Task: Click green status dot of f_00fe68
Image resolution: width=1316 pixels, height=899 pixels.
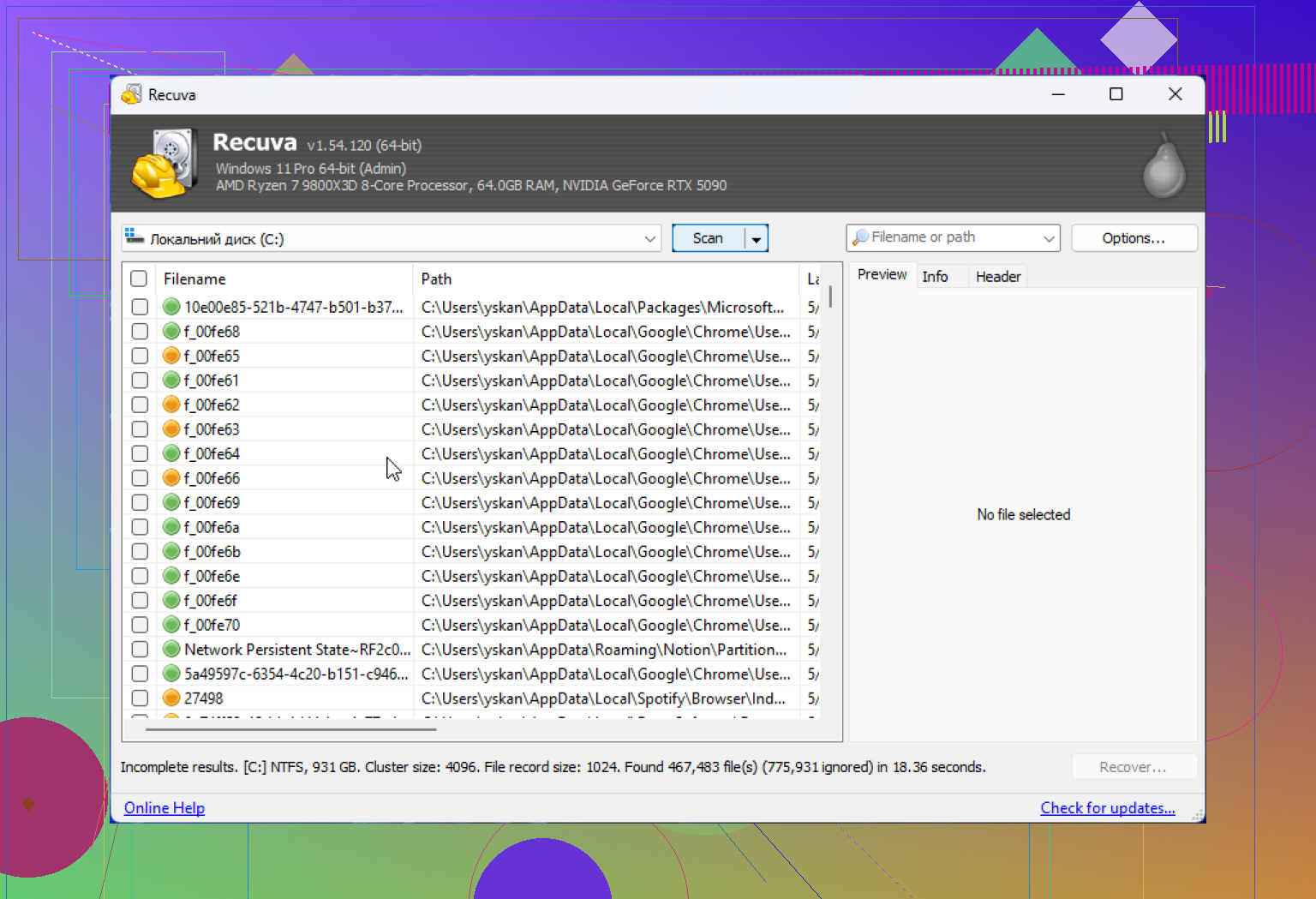Action: coord(171,331)
